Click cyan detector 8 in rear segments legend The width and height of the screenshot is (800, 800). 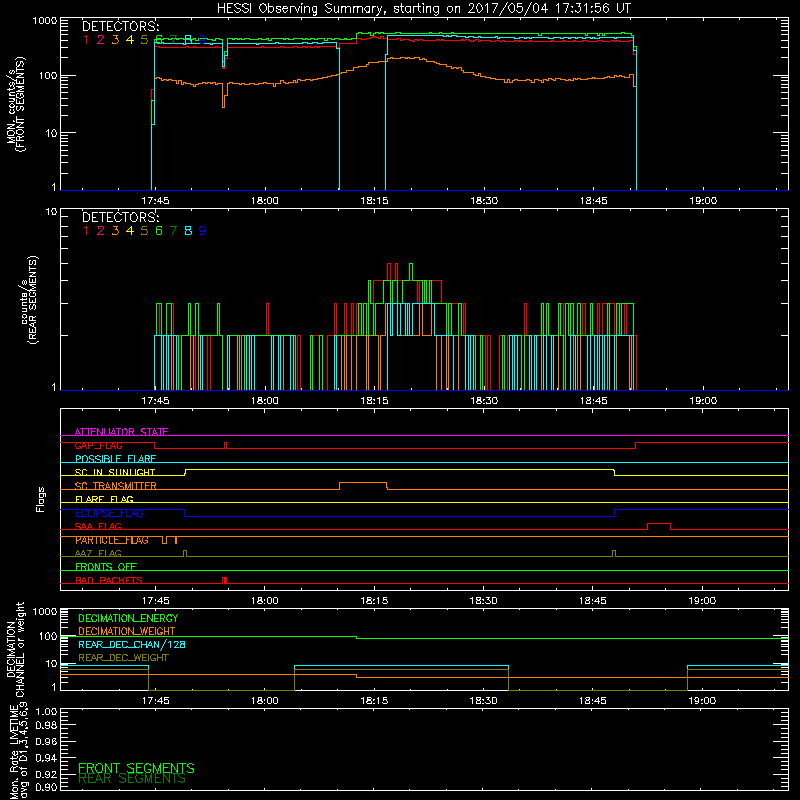[188, 231]
